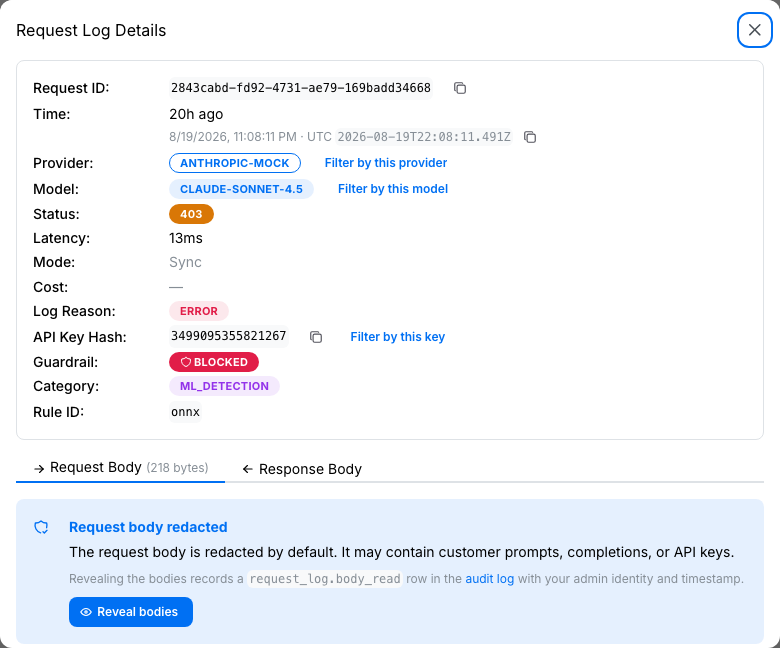Image resolution: width=780 pixels, height=648 pixels.
Task: Click the 403 status badge
Action: (x=191, y=214)
